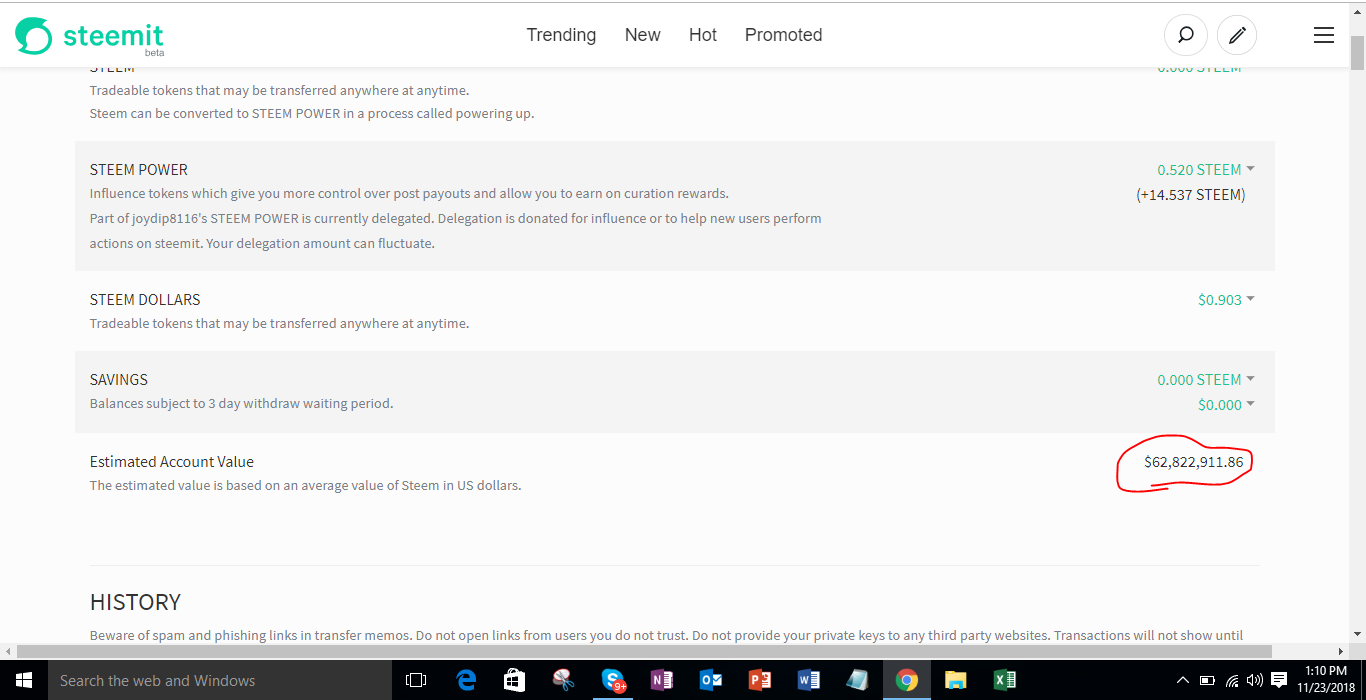Image resolution: width=1366 pixels, height=700 pixels.
Task: Open the hamburger menu
Action: (1324, 35)
